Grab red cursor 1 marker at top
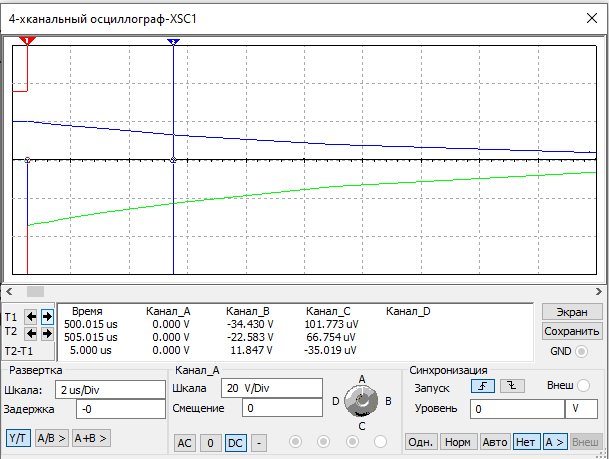The width and height of the screenshot is (609, 459). [27, 40]
